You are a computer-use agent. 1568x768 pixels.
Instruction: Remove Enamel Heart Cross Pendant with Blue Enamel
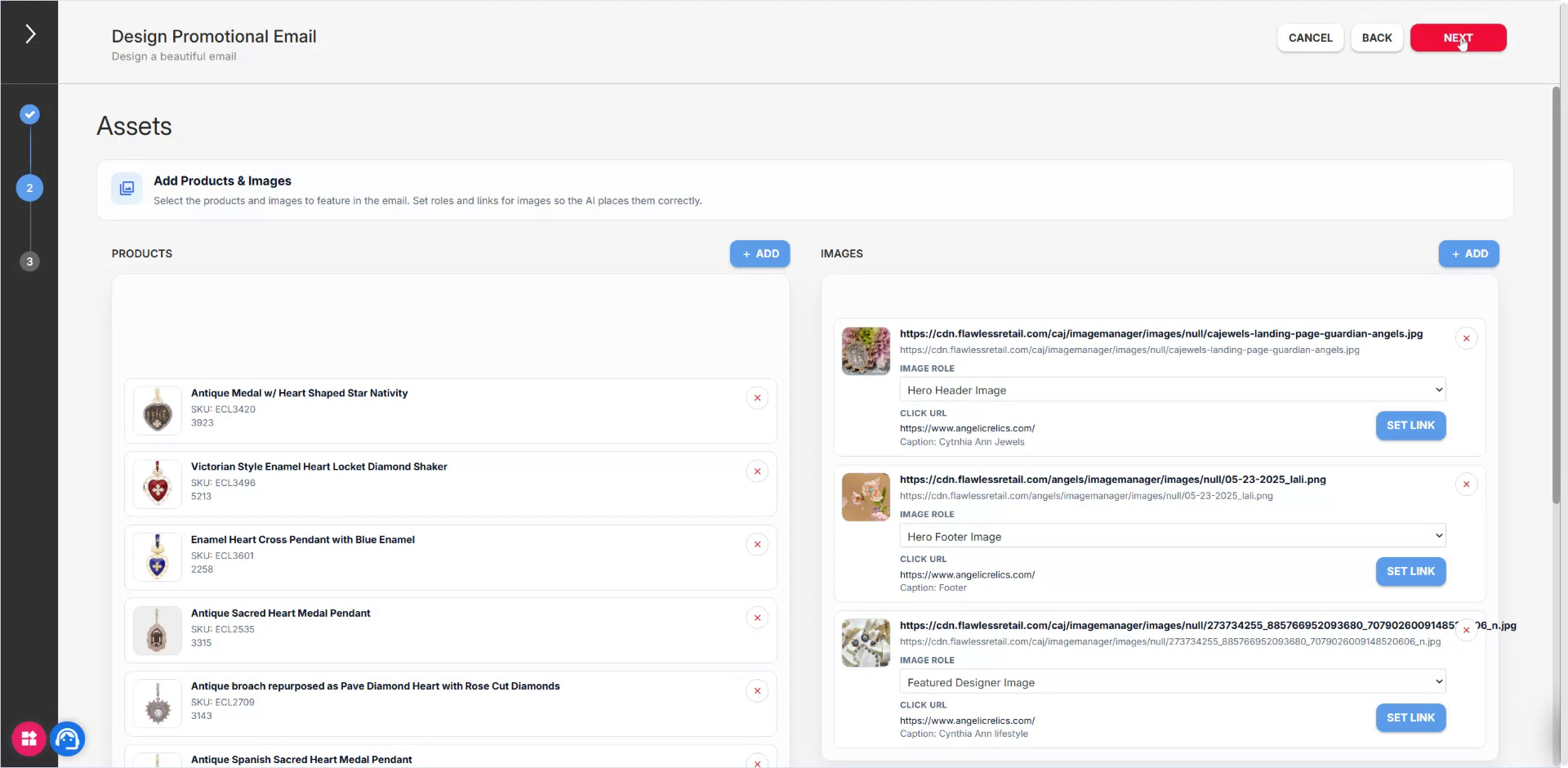757,545
